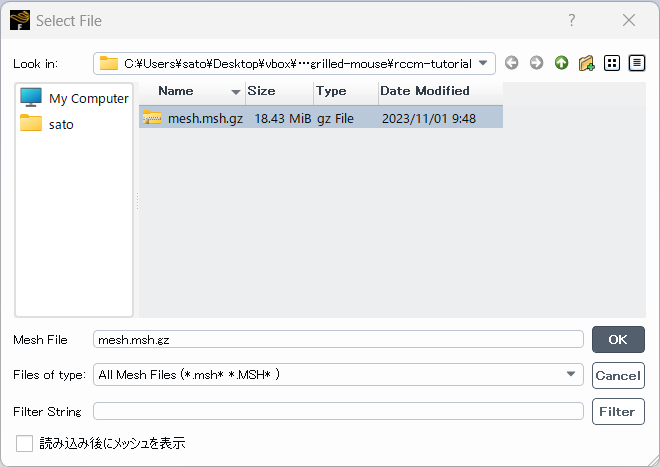The height and width of the screenshot is (467, 660).
Task: Click the Filter String input field
Action: pos(338,411)
